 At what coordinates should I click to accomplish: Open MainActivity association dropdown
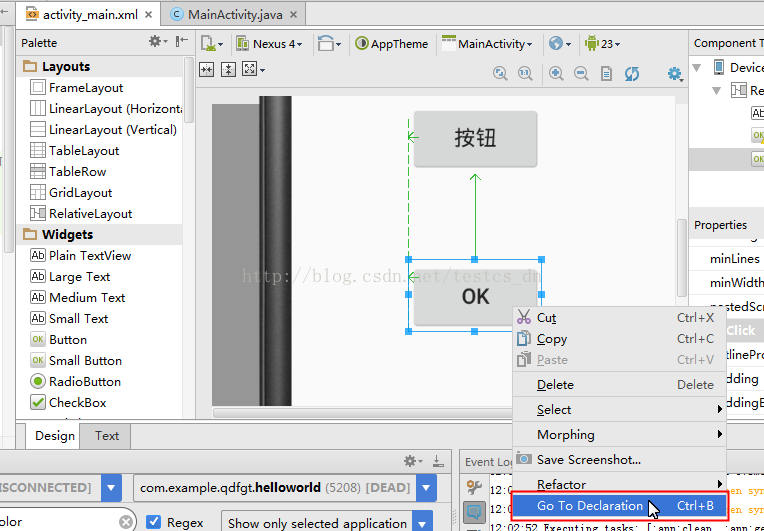pyautogui.click(x=487, y=44)
